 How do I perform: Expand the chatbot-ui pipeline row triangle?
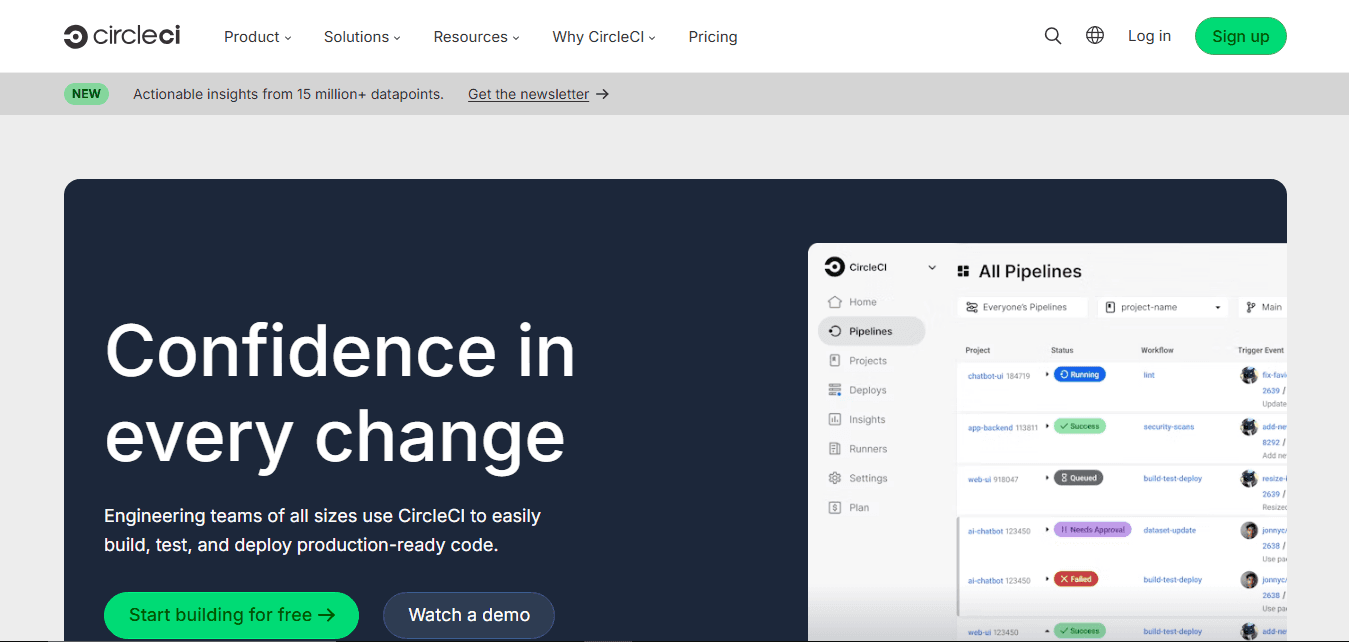[x=1047, y=374]
